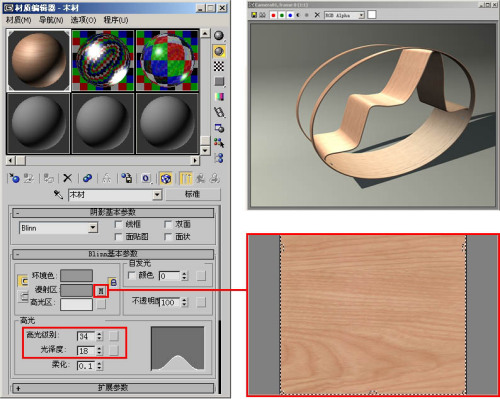Click 光泽度 map button
This screenshot has width=500, height=399.
click(114, 350)
